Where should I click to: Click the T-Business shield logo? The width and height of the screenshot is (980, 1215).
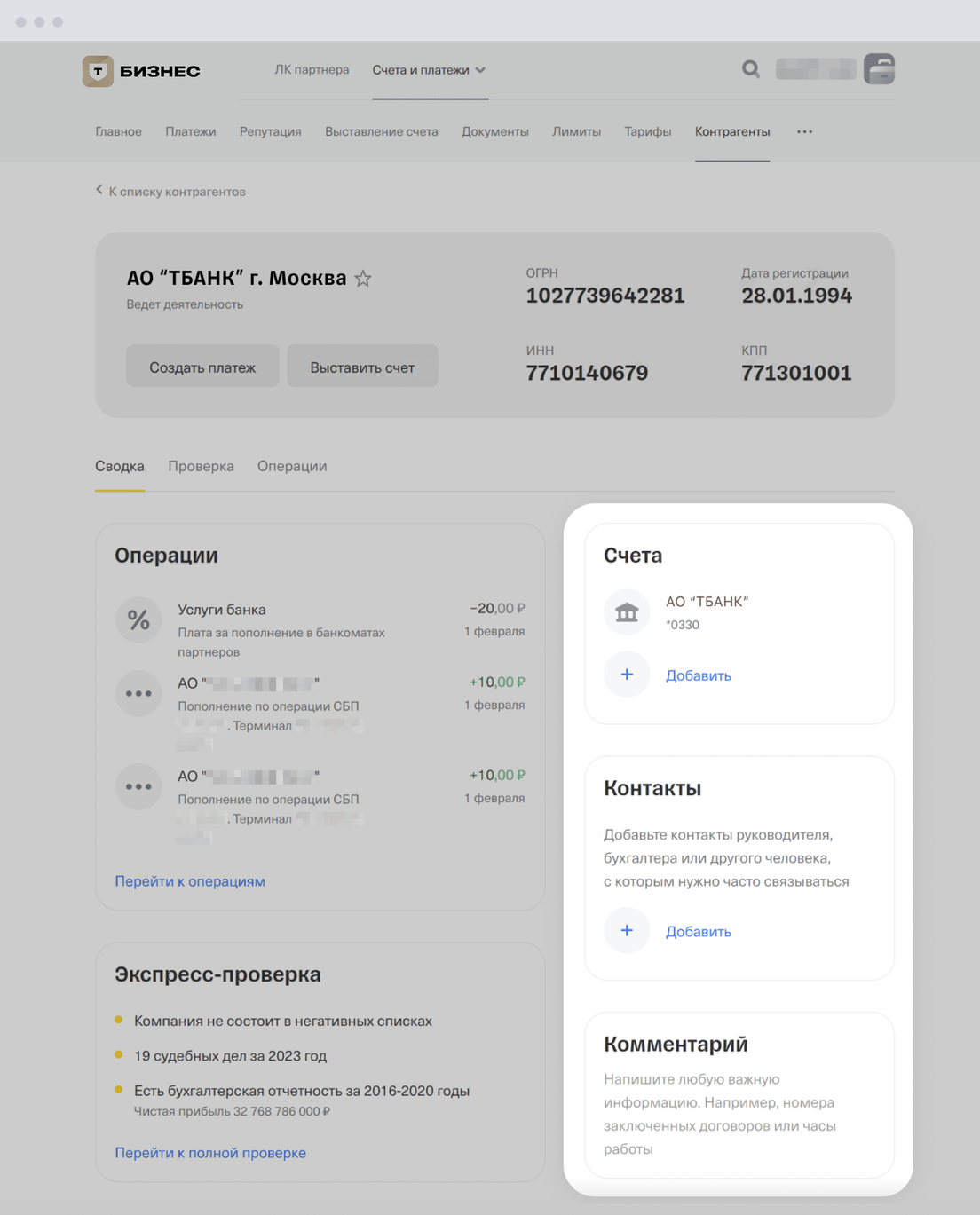pos(98,71)
